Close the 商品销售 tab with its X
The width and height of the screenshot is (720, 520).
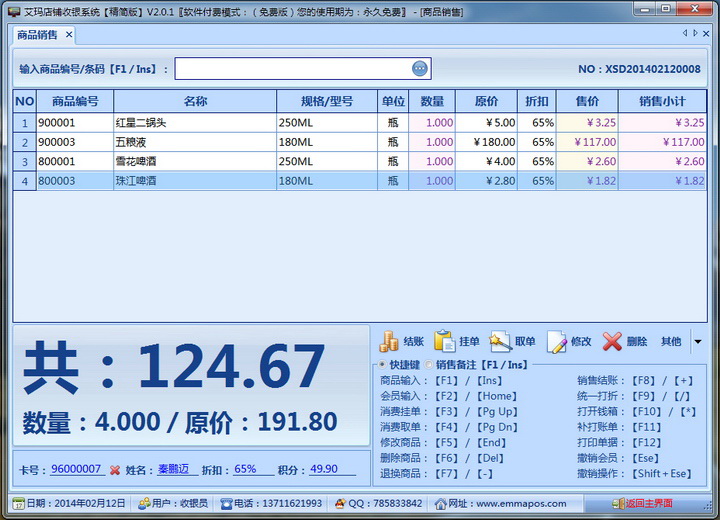pos(69,34)
